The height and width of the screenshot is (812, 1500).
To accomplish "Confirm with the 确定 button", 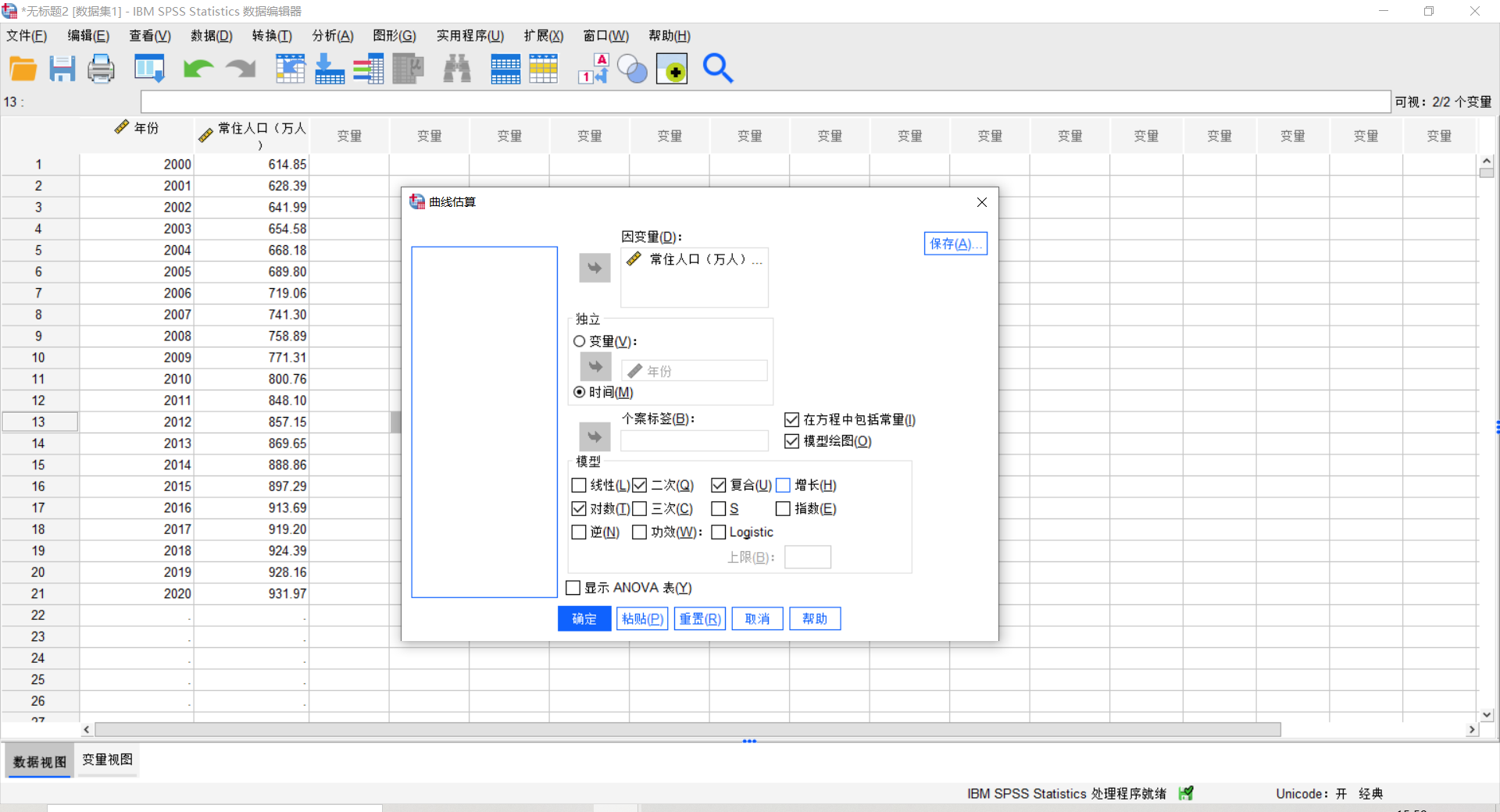I will point(584,619).
